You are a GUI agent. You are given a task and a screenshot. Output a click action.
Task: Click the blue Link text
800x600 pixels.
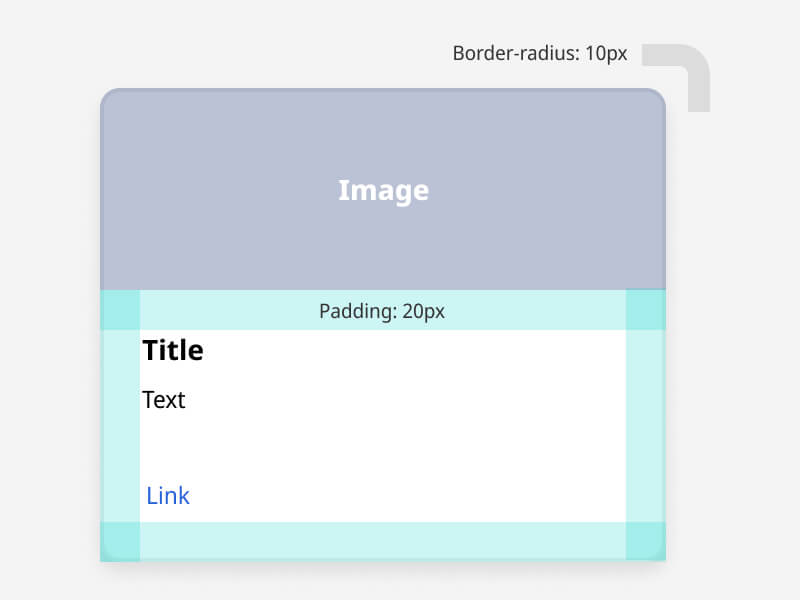[168, 496]
